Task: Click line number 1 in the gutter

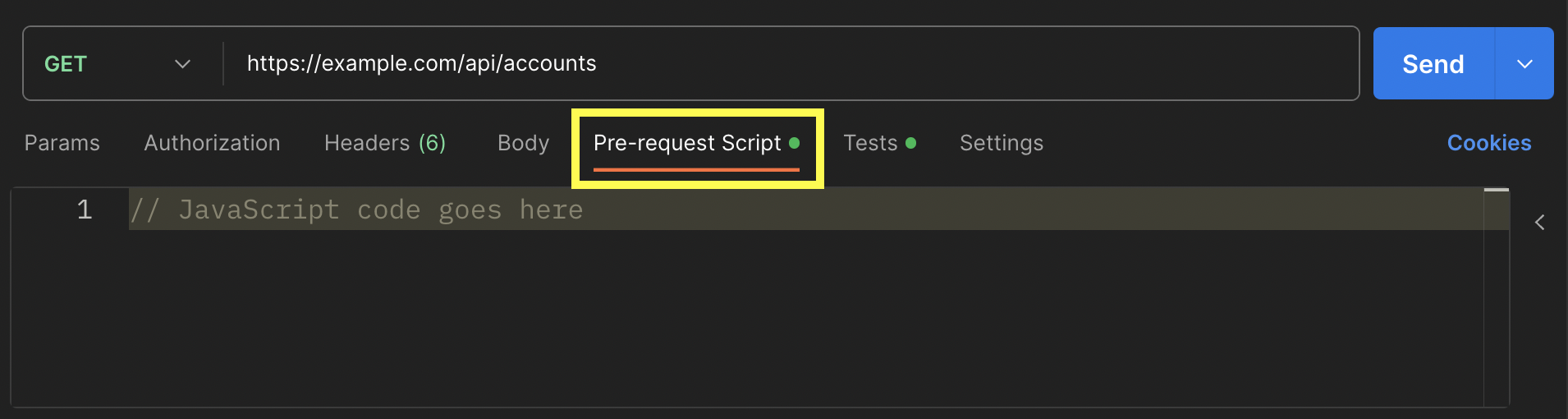Action: click(x=85, y=209)
